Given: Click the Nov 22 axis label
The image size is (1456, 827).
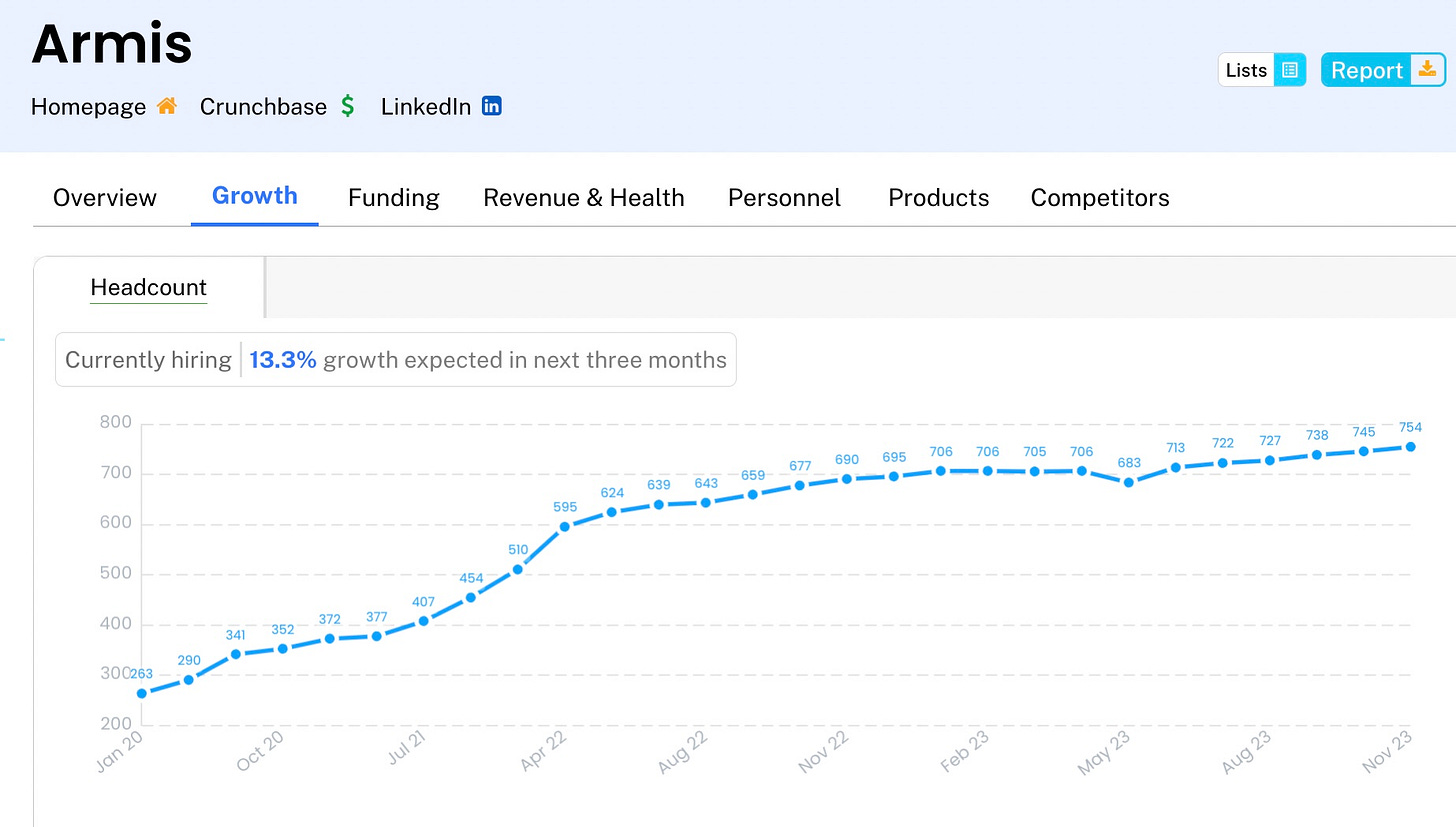Looking at the screenshot, I should tap(824, 752).
